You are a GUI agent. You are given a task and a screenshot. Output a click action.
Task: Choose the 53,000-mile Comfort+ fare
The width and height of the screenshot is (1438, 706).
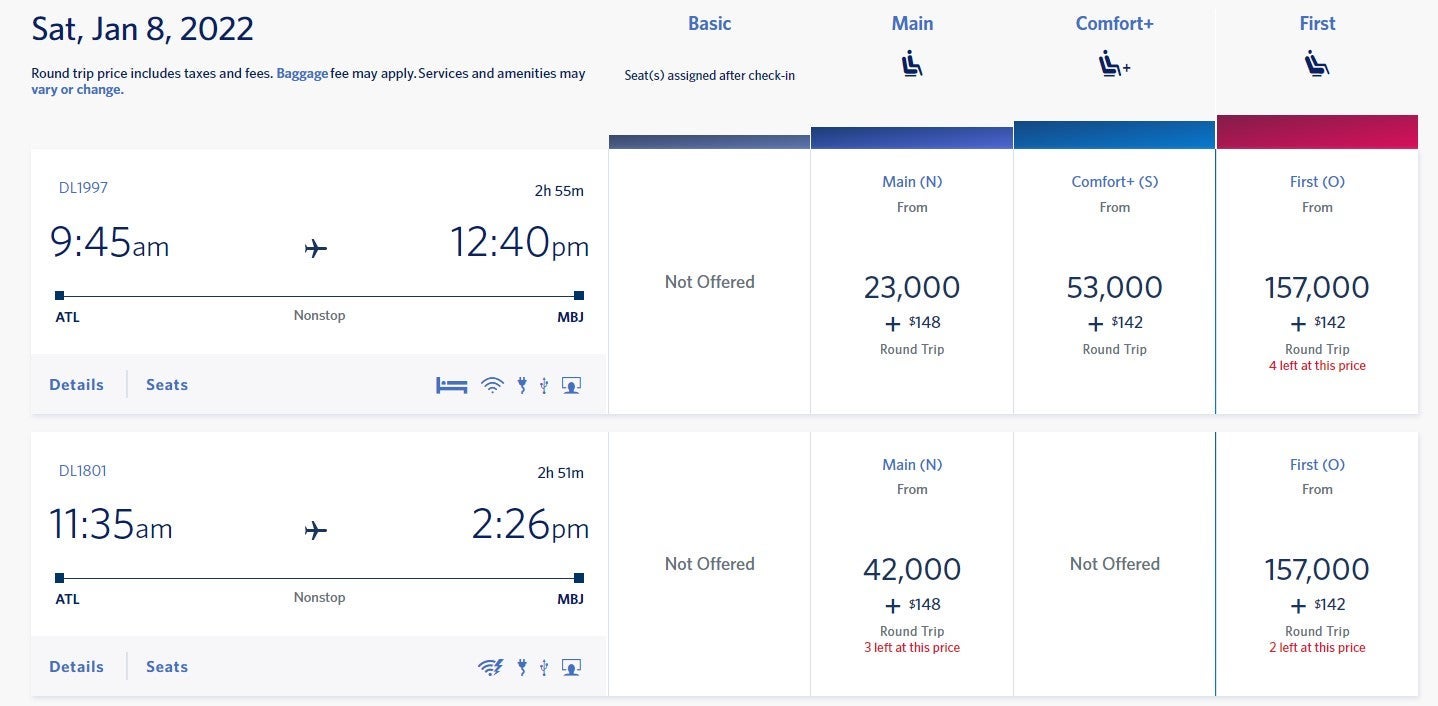(x=1114, y=288)
